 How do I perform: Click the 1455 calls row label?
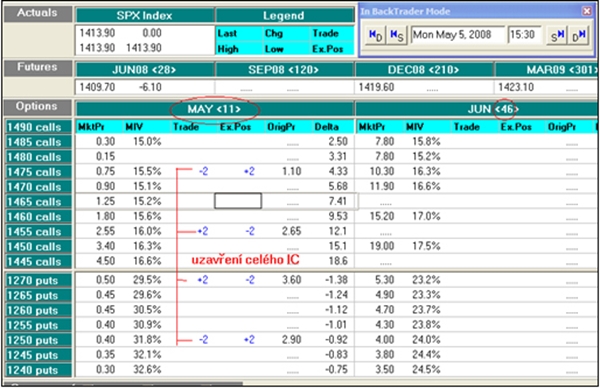coord(39,231)
